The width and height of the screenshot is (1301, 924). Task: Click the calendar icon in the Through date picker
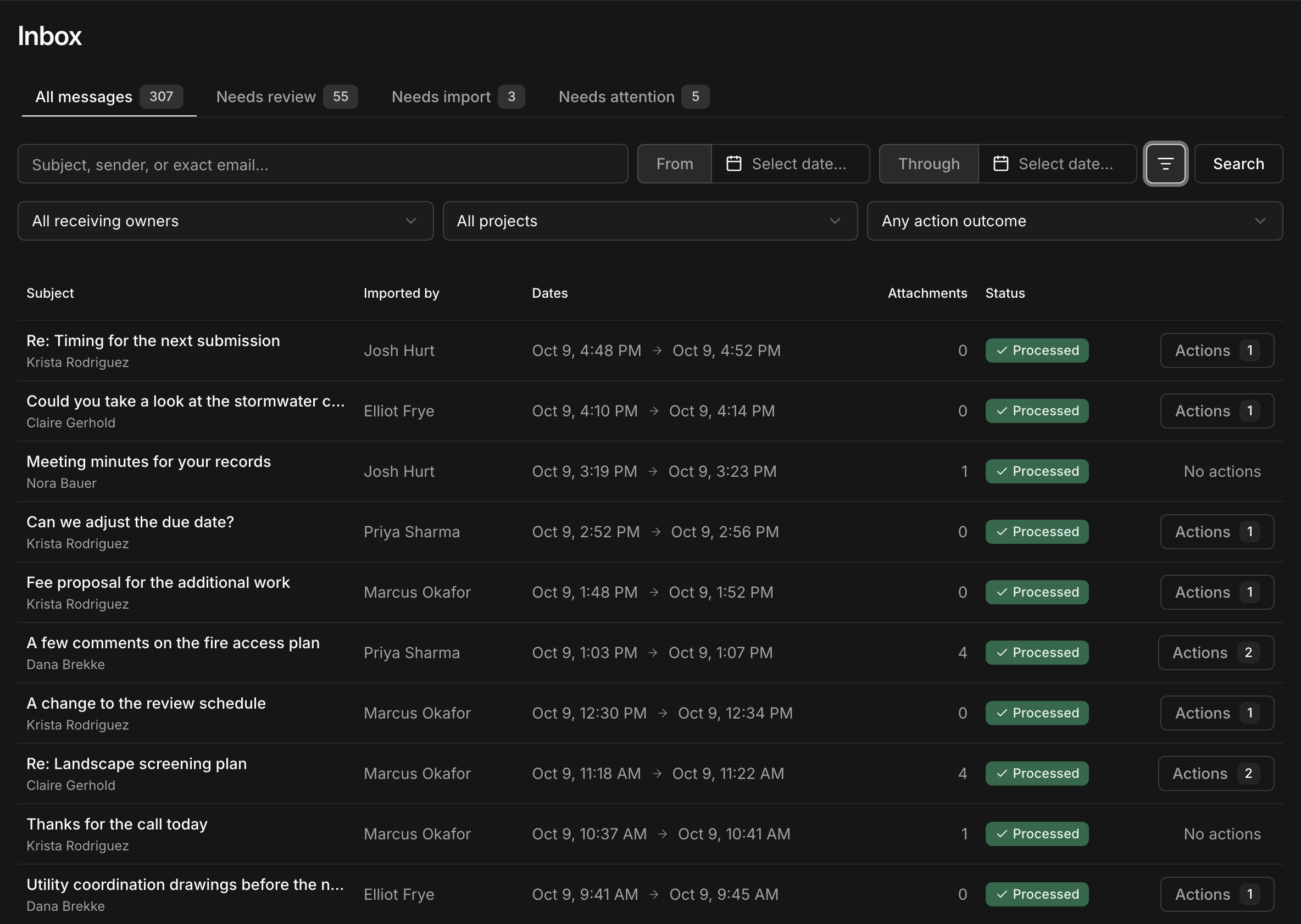tap(1000, 164)
